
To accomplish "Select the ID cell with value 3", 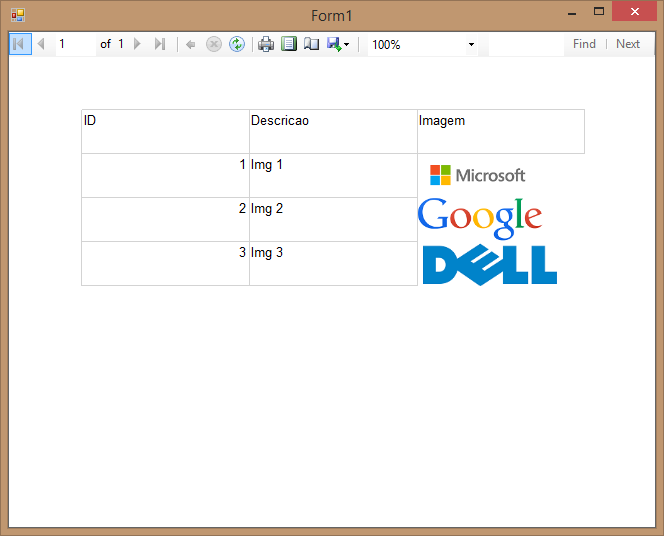I will (x=166, y=264).
